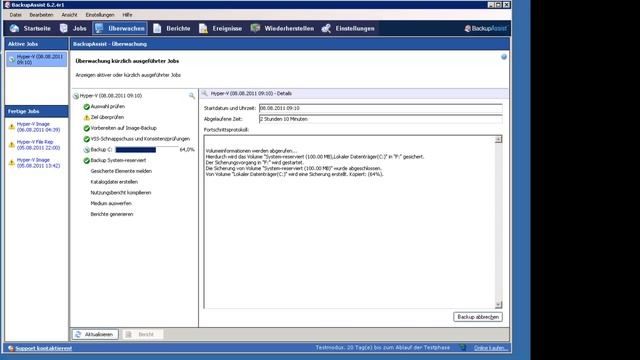Click warning icon for Ziel überprüfen
The image size is (640, 360).
tap(87, 117)
